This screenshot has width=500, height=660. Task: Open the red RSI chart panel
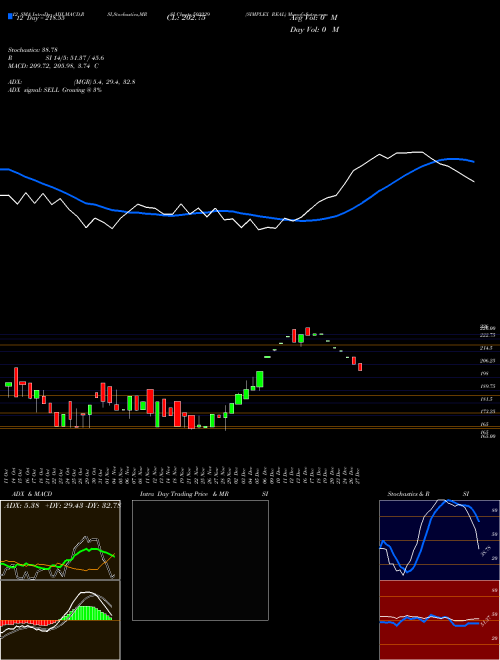(x=439, y=620)
